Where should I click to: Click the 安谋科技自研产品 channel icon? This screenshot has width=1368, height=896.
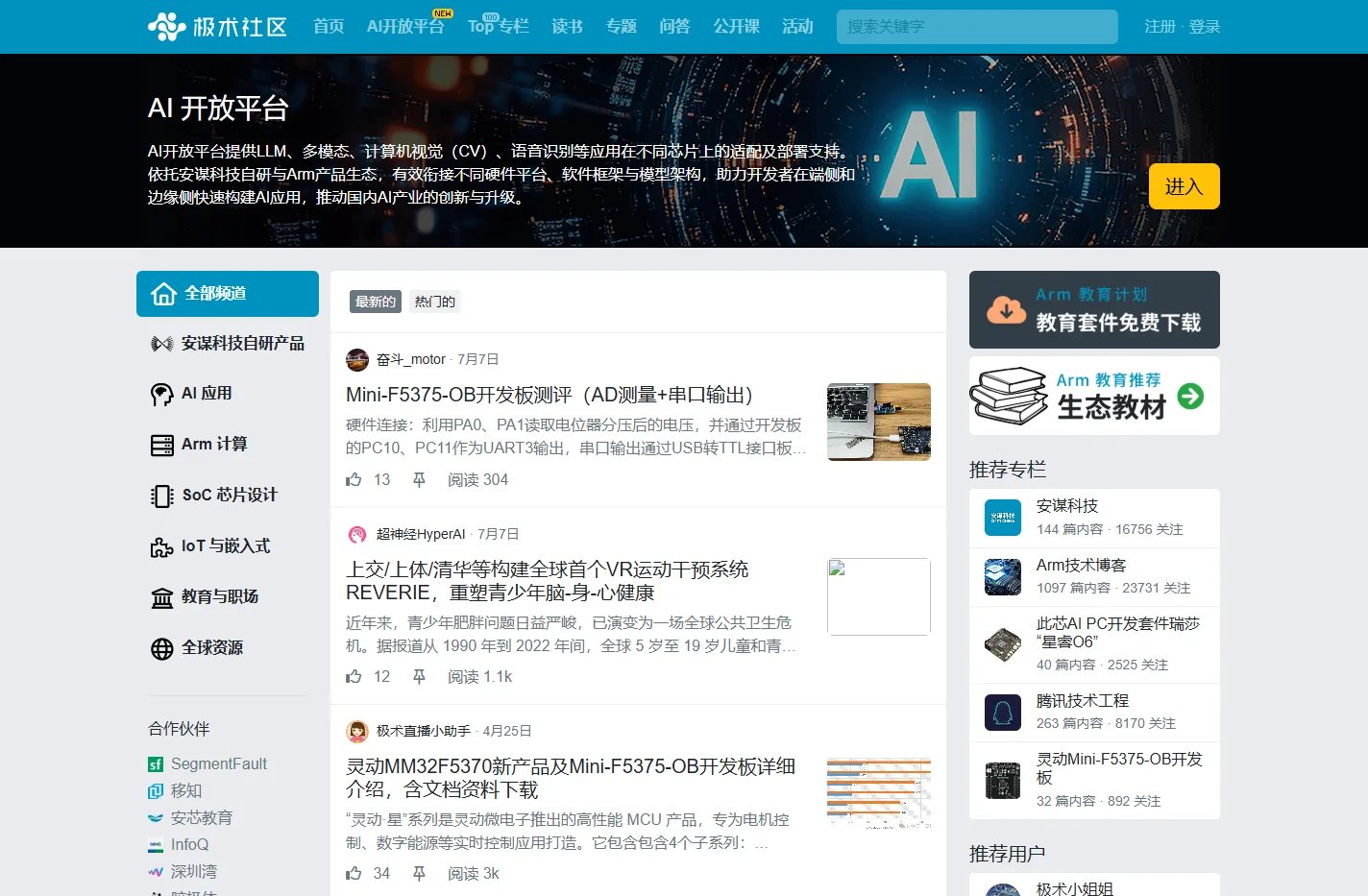click(x=162, y=344)
